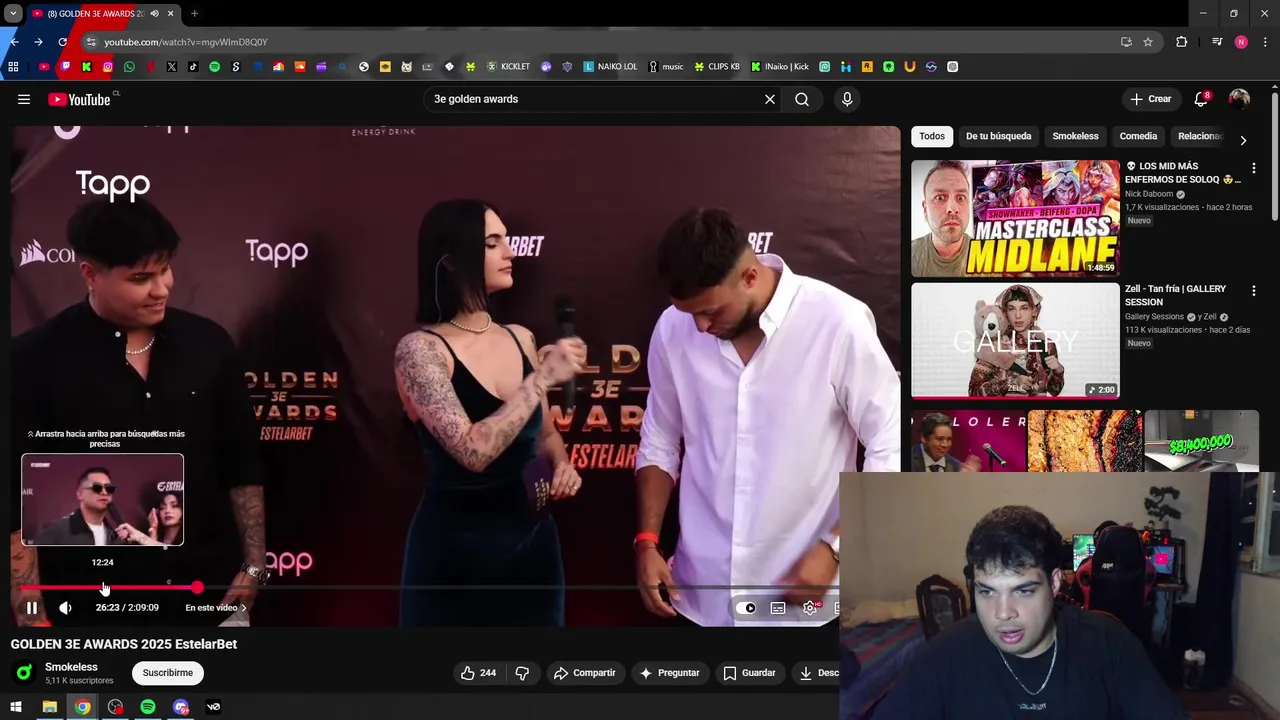This screenshot has height=720, width=1280.
Task: Open the account avatar menu
Action: click(x=1239, y=99)
